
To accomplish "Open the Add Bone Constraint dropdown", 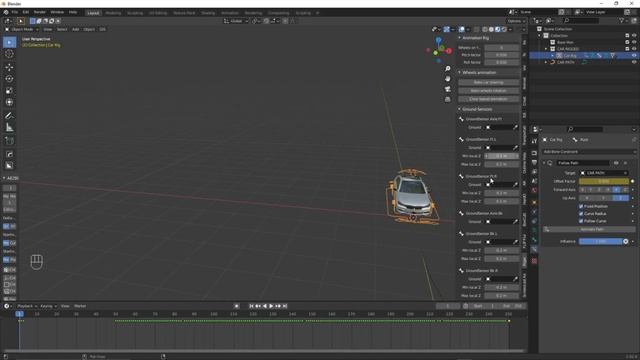I will (x=589, y=152).
